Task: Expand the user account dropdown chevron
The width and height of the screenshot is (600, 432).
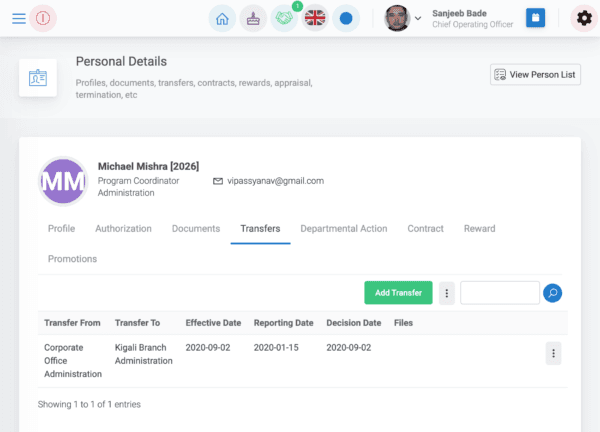Action: pyautogui.click(x=418, y=18)
